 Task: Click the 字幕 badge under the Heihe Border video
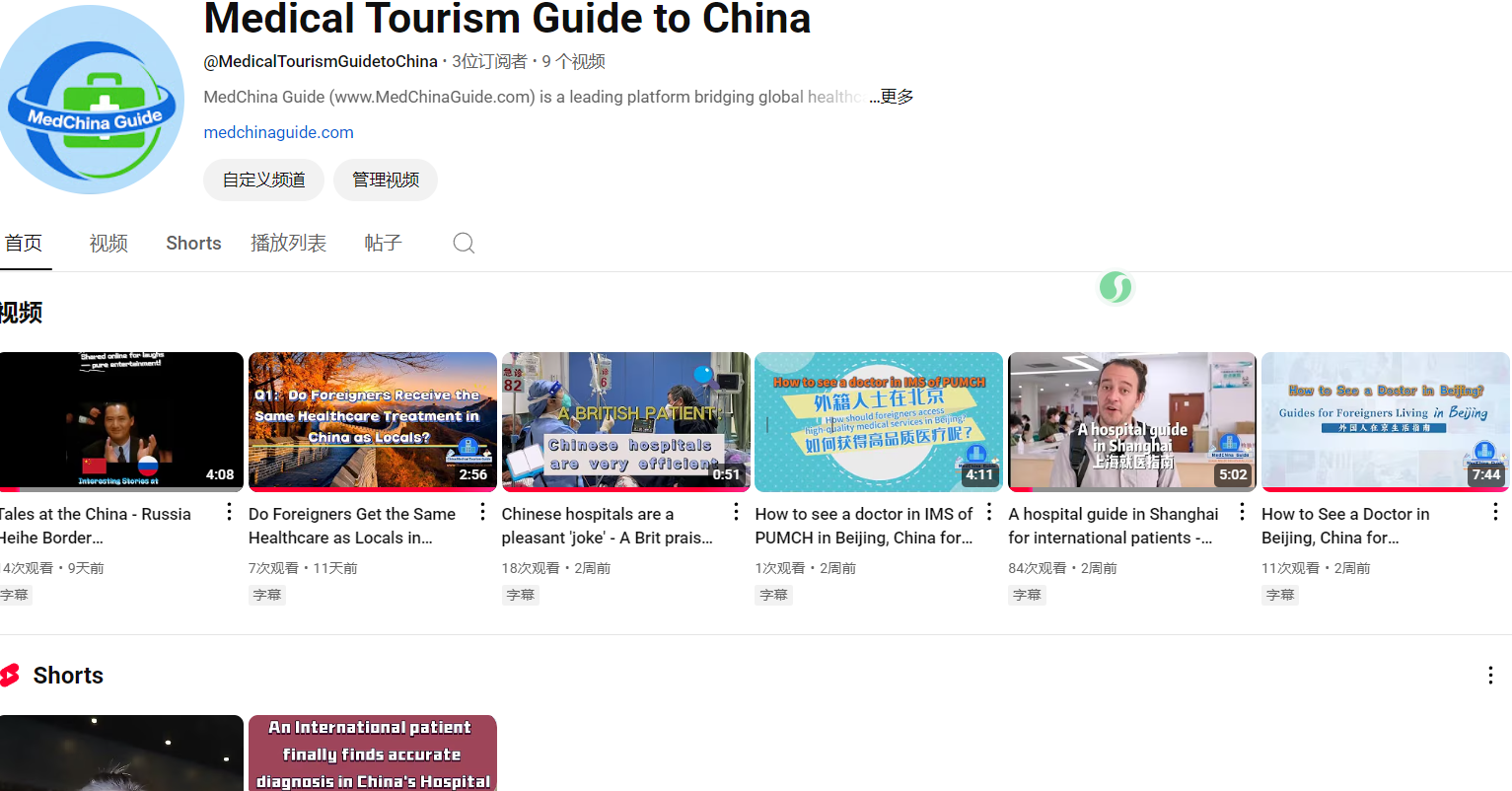[15, 594]
